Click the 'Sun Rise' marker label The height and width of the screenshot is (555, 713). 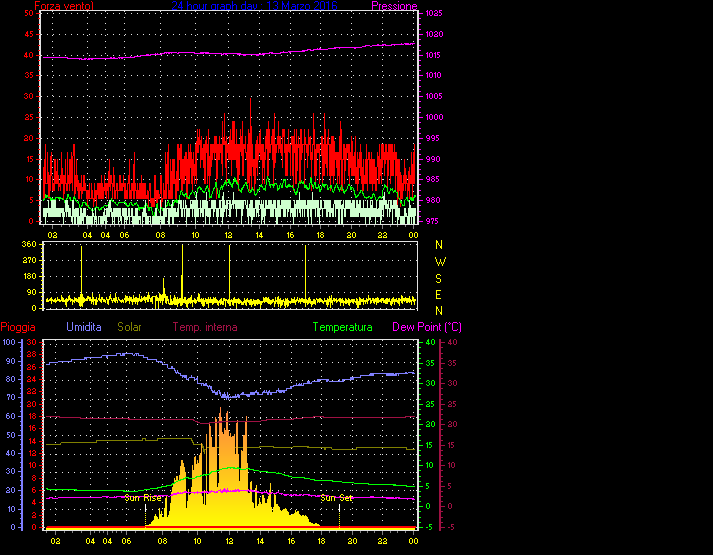tap(143, 498)
